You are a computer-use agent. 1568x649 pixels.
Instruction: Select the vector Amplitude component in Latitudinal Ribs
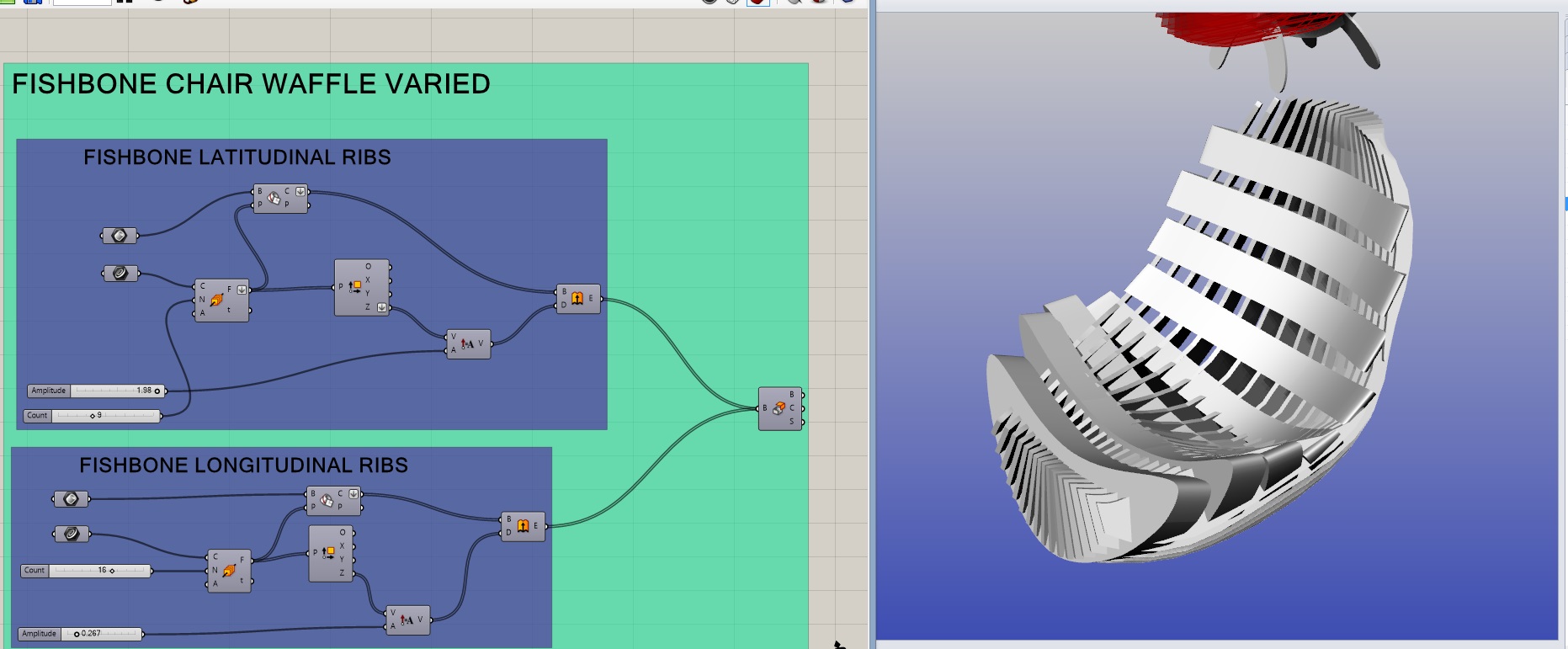click(467, 343)
